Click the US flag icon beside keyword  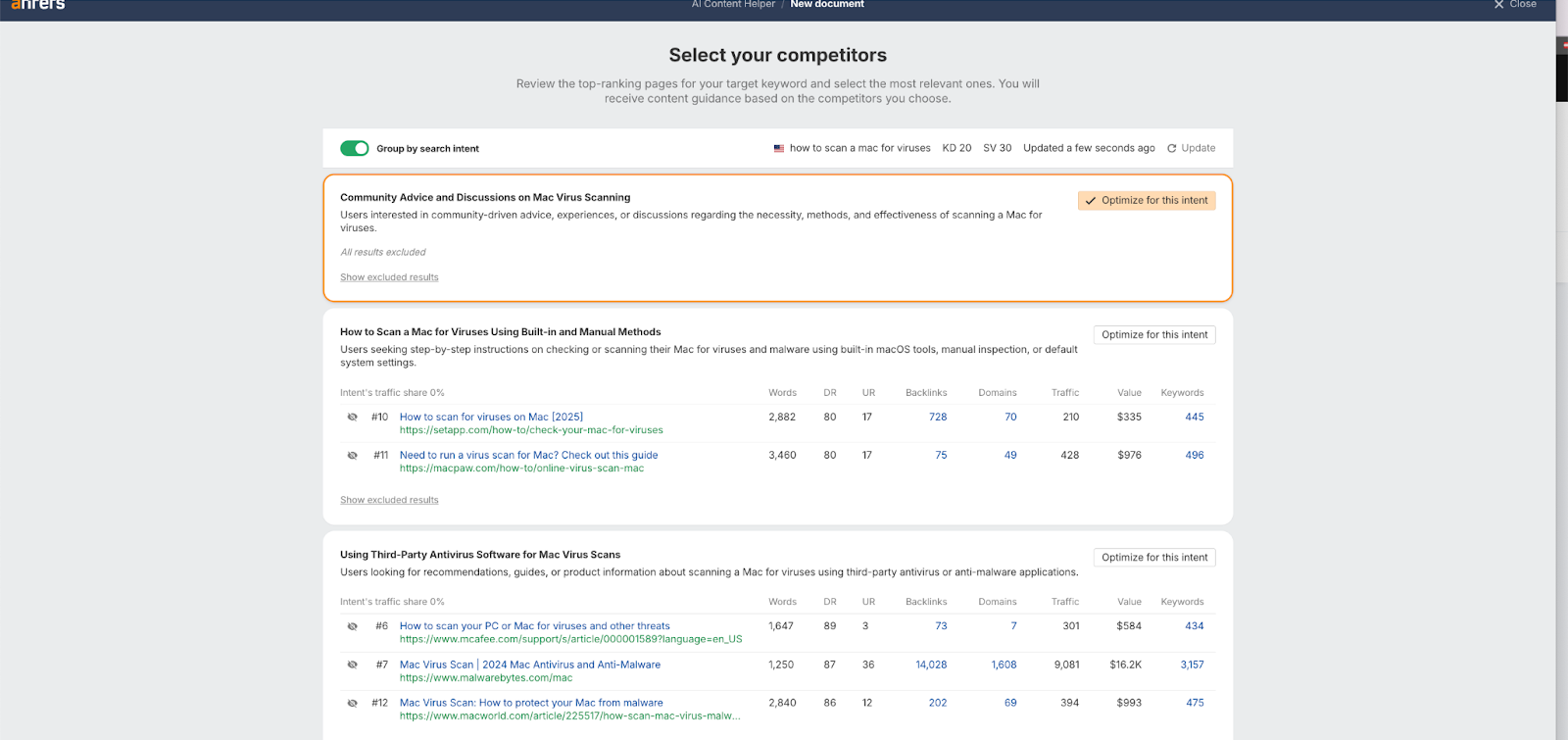(x=779, y=148)
